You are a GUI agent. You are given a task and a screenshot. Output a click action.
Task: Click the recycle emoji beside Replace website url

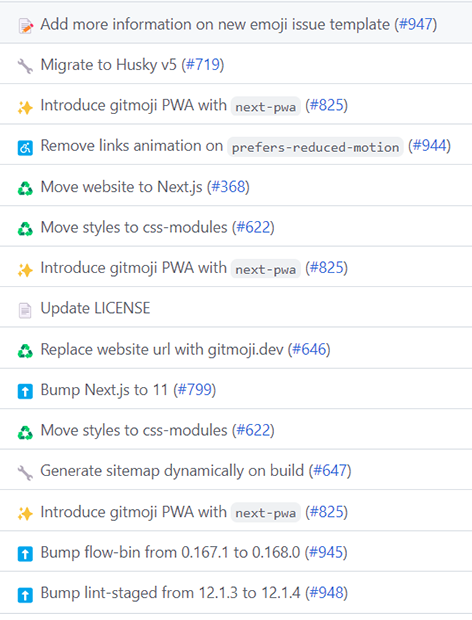[x=25, y=351]
